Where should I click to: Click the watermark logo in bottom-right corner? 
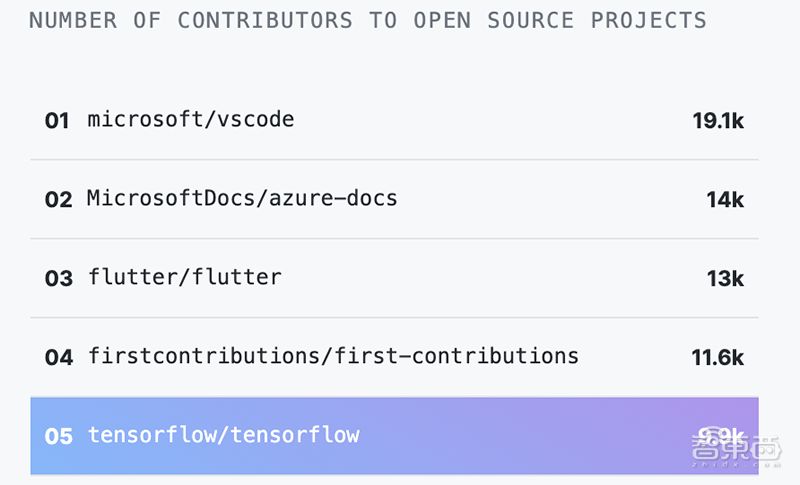[x=742, y=454]
